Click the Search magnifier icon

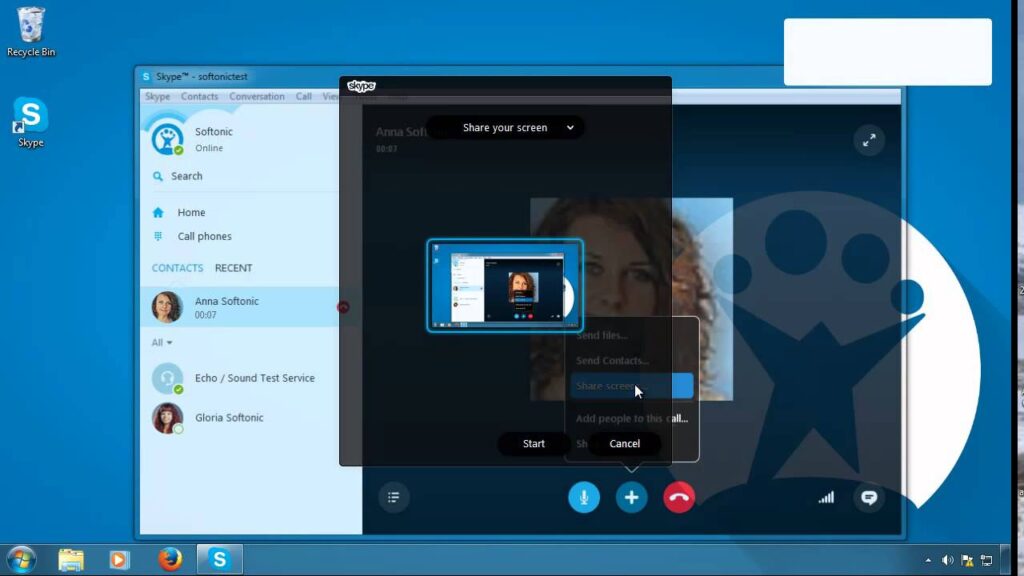tap(157, 176)
